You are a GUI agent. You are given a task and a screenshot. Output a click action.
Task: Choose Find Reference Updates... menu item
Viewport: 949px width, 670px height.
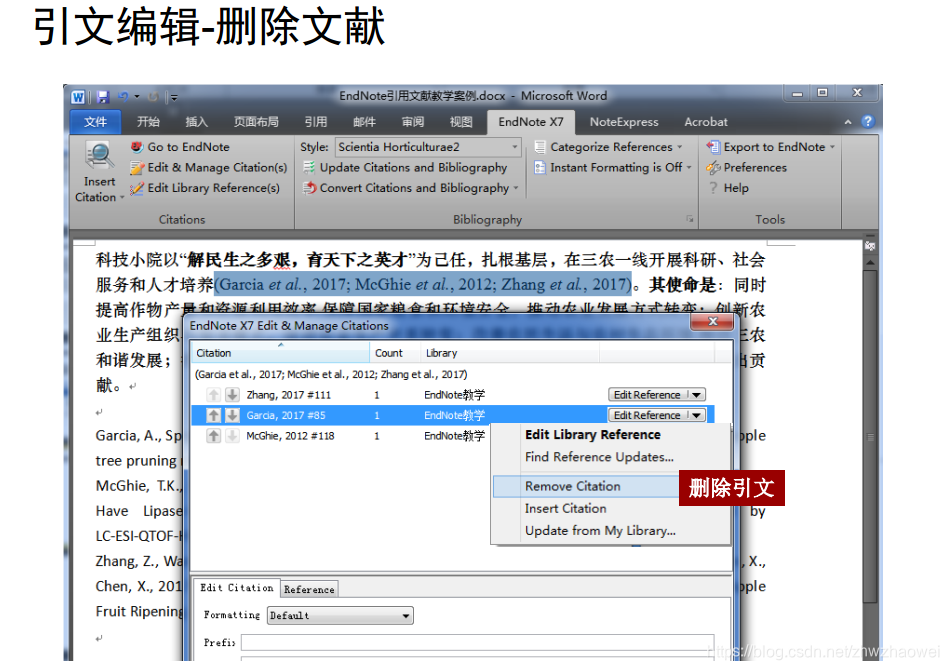pos(611,458)
